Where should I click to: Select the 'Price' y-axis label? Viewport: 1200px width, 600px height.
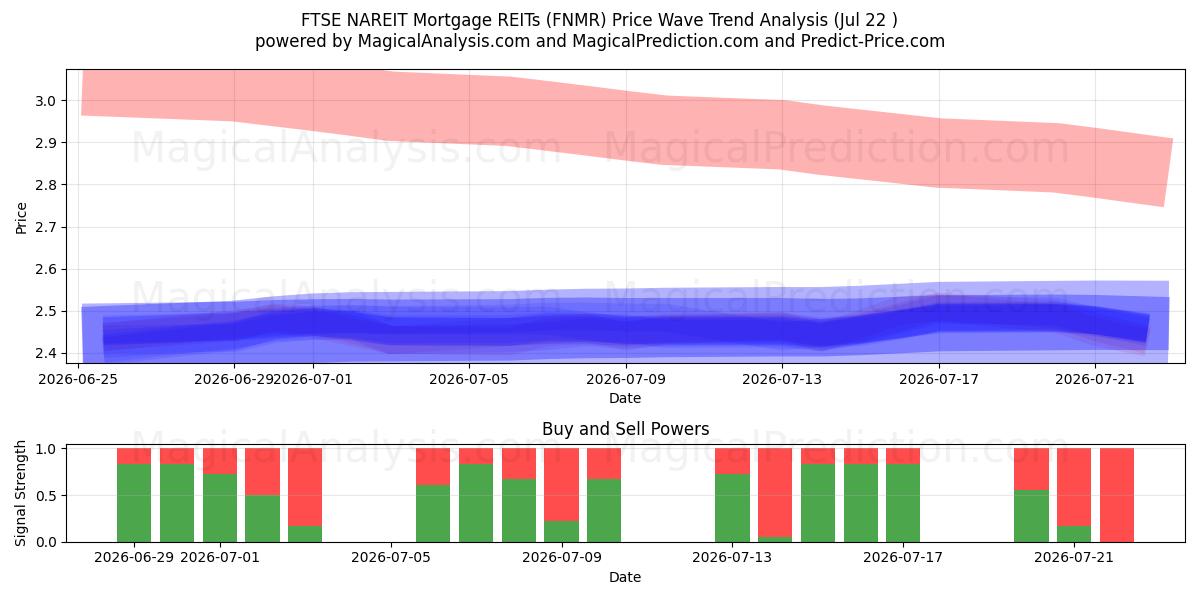[22, 217]
